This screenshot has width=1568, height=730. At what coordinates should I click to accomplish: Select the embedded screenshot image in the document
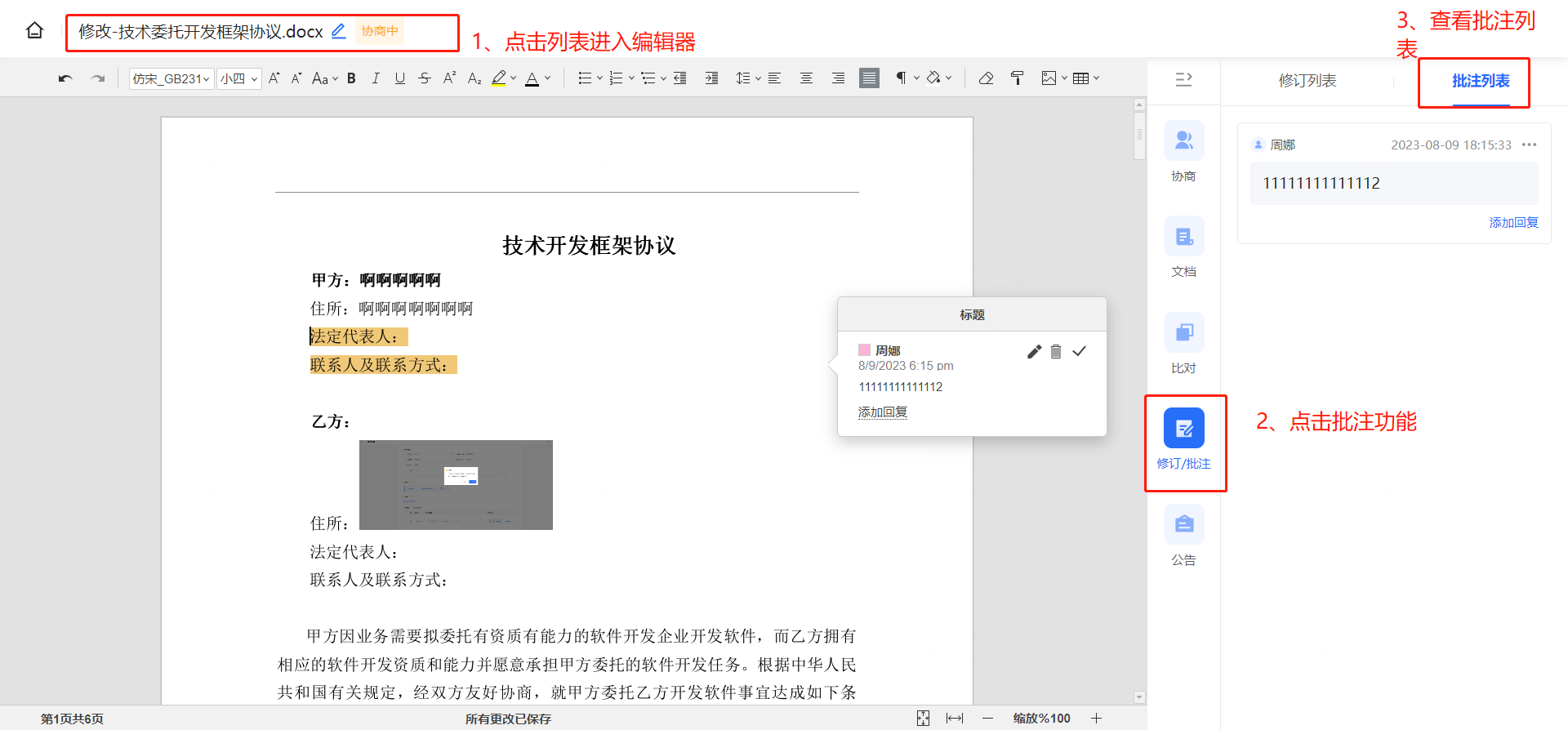pyautogui.click(x=456, y=485)
